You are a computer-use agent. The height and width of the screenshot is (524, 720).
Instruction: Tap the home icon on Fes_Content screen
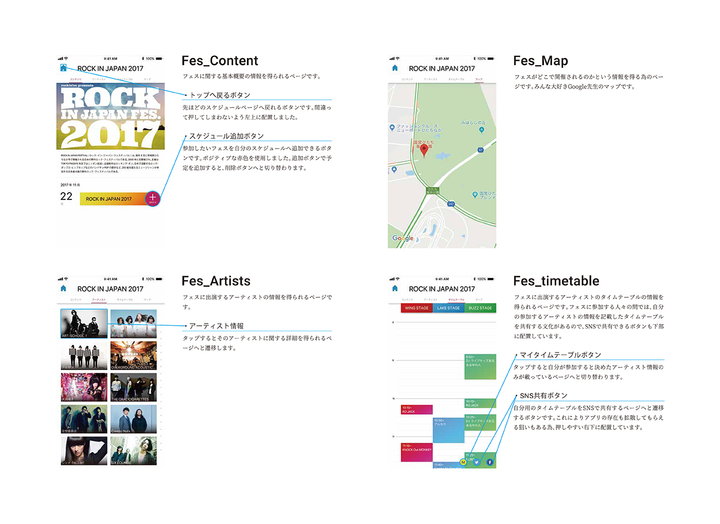pos(63,68)
